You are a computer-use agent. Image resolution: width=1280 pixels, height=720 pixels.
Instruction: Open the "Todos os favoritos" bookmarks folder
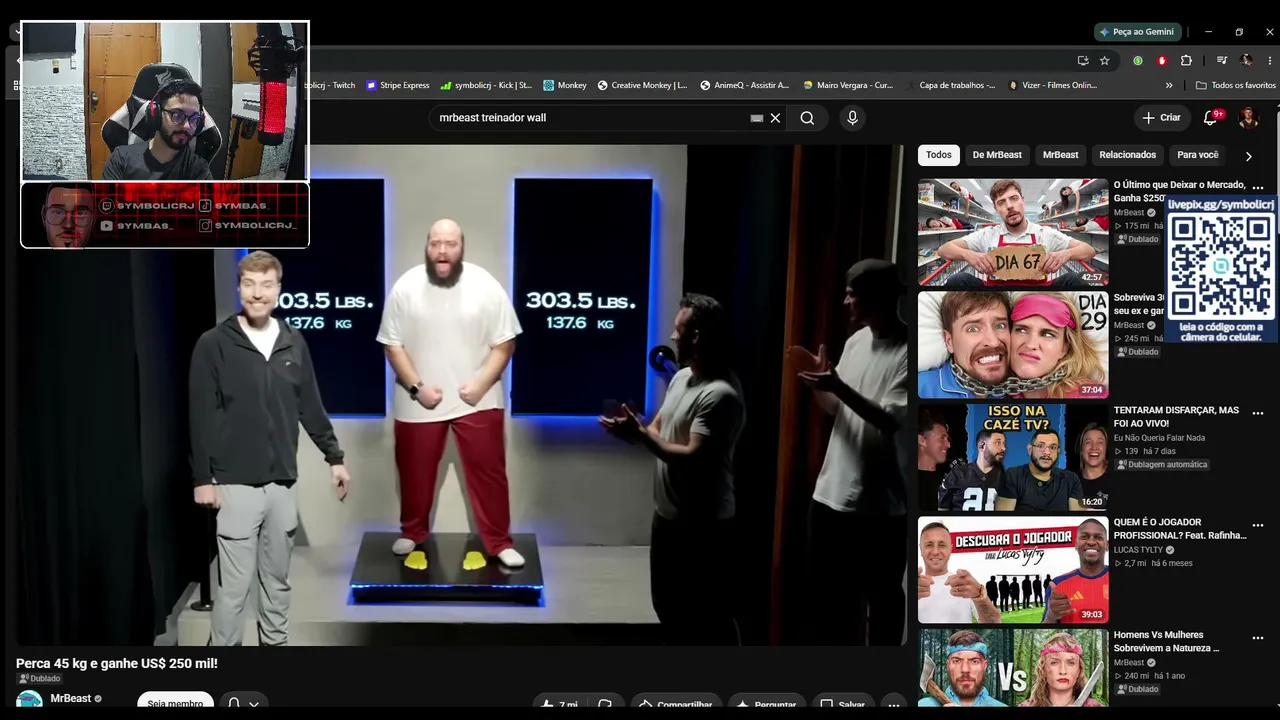[x=1236, y=86]
